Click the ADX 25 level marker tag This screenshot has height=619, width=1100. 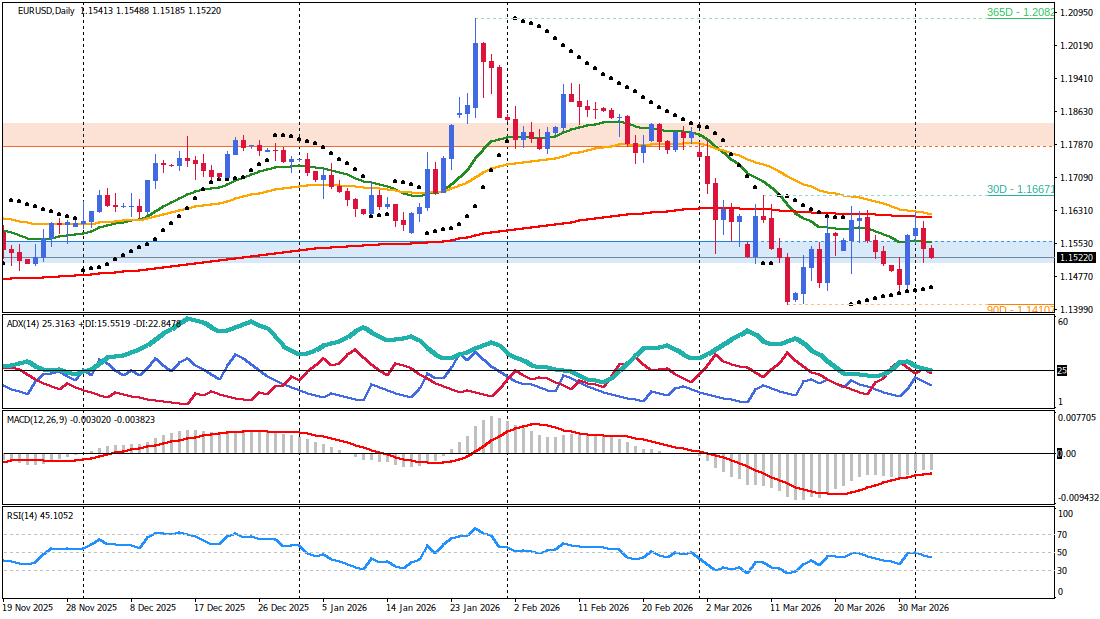click(1062, 371)
